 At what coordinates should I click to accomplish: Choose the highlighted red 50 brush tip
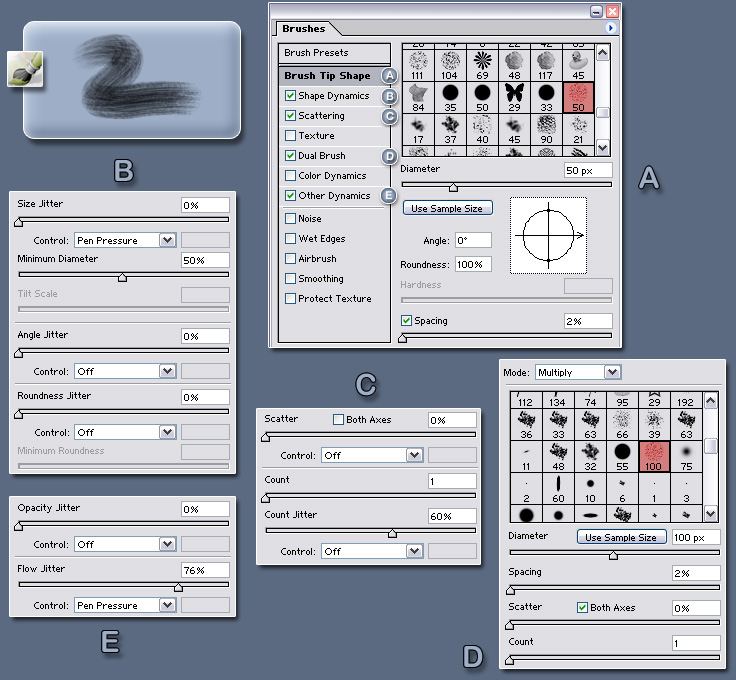click(x=579, y=100)
